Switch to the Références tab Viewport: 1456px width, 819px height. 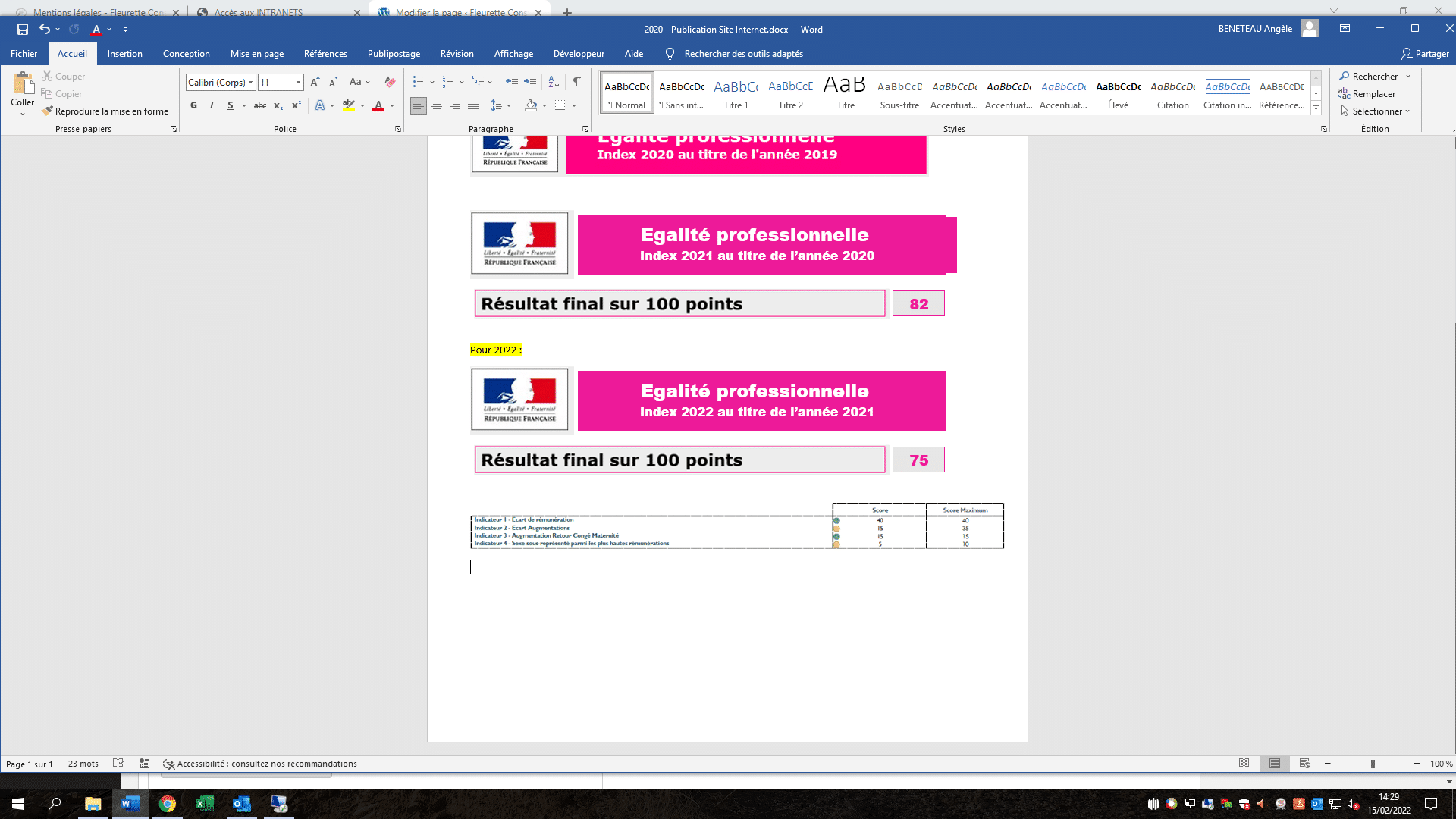pyautogui.click(x=325, y=53)
